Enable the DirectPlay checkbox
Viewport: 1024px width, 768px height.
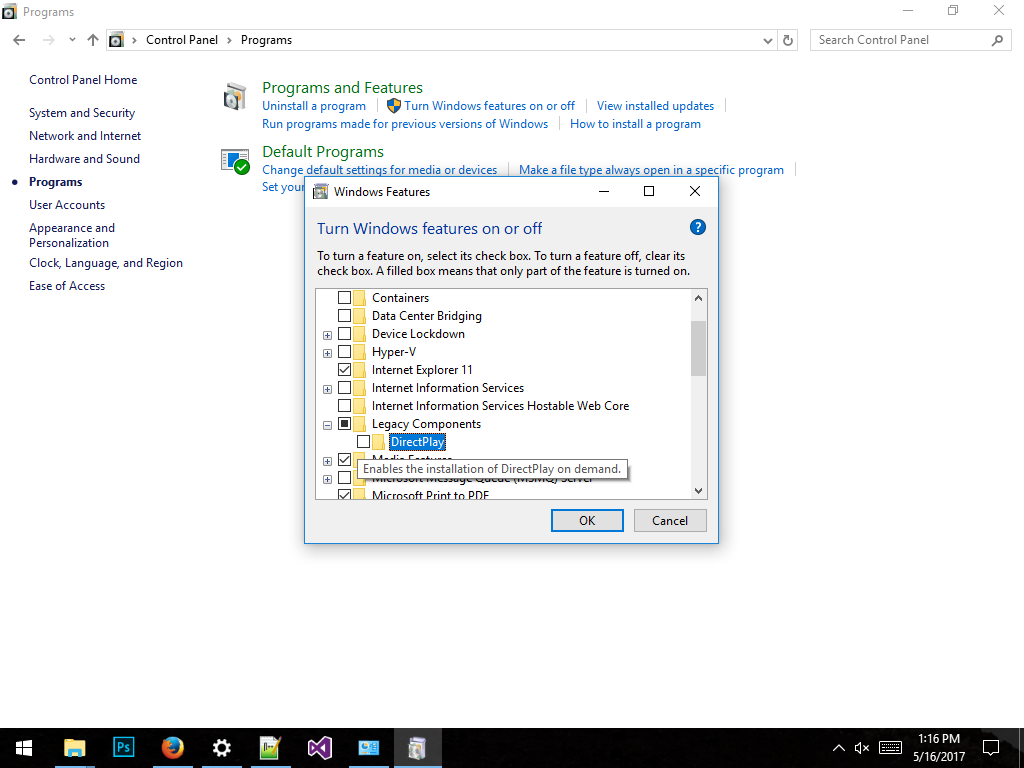pyautogui.click(x=363, y=442)
